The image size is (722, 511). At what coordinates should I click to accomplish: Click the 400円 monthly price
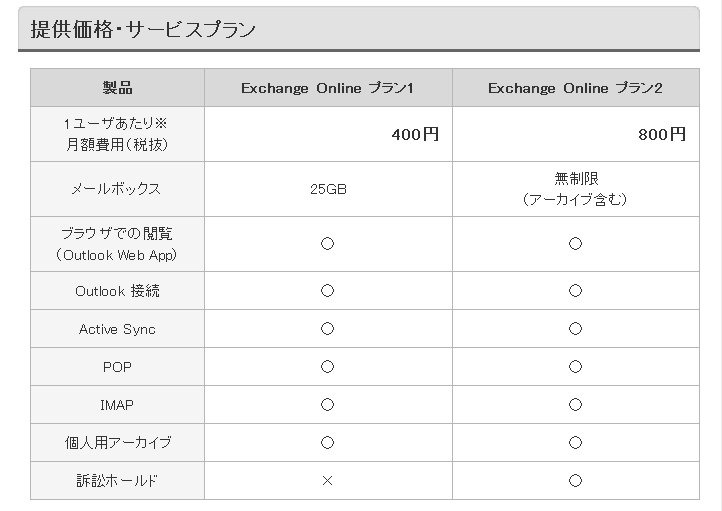coord(414,135)
